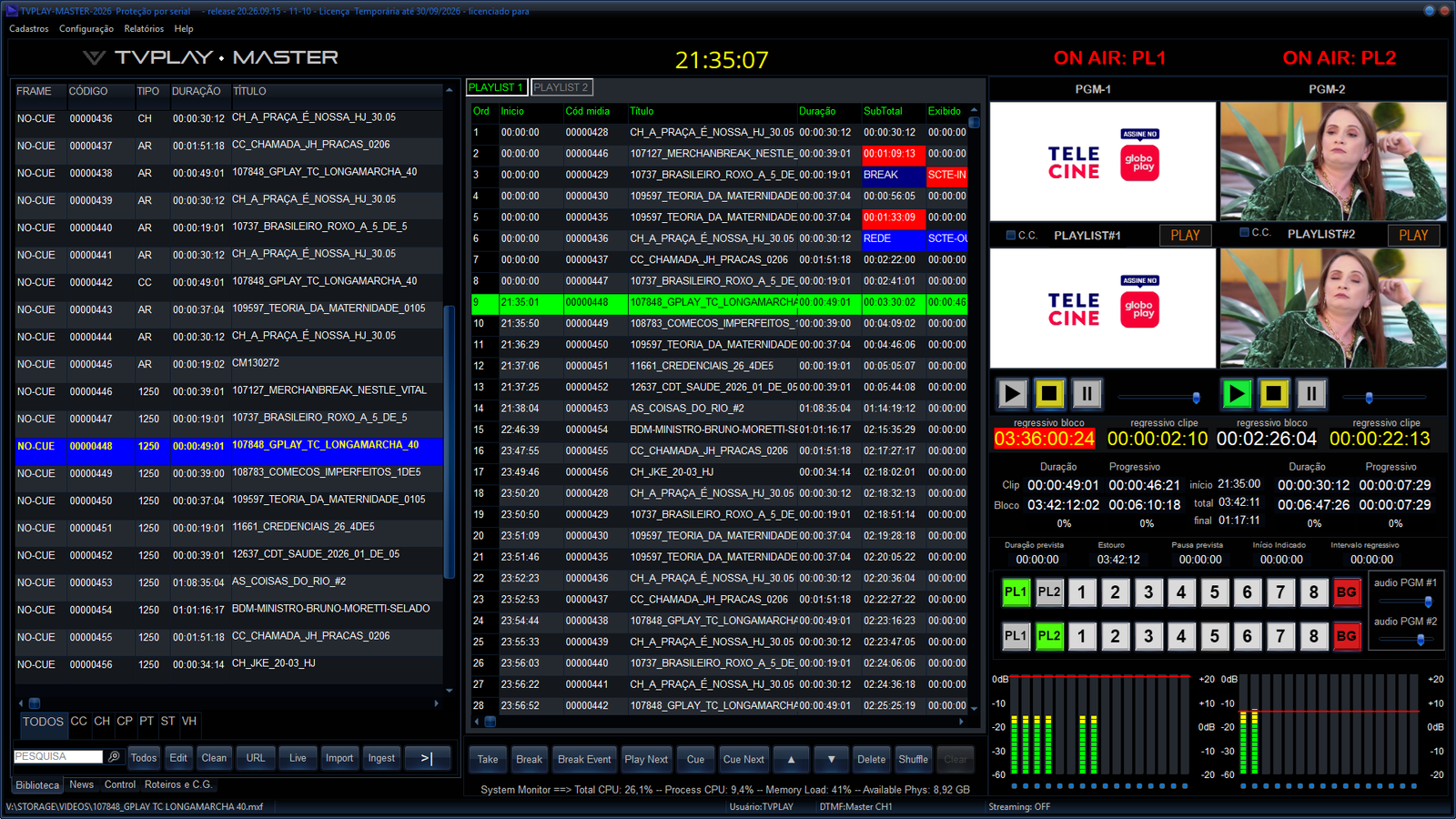Click the Break Event button
The image size is (1456, 819).
584,759
